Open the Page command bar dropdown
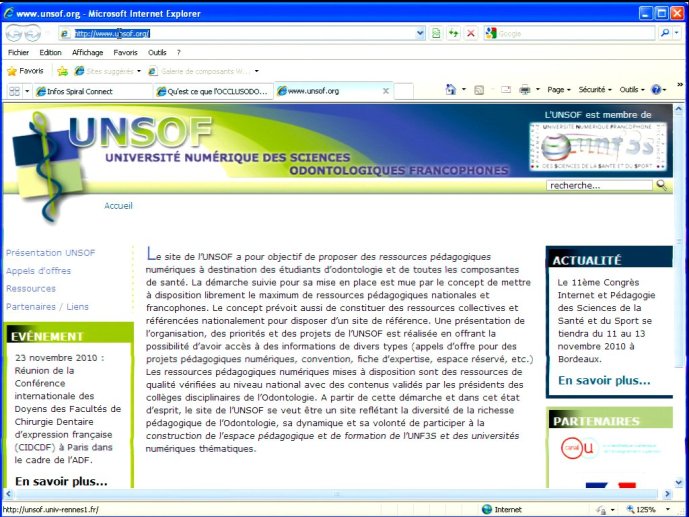The height and width of the screenshot is (517, 689). [x=559, y=90]
